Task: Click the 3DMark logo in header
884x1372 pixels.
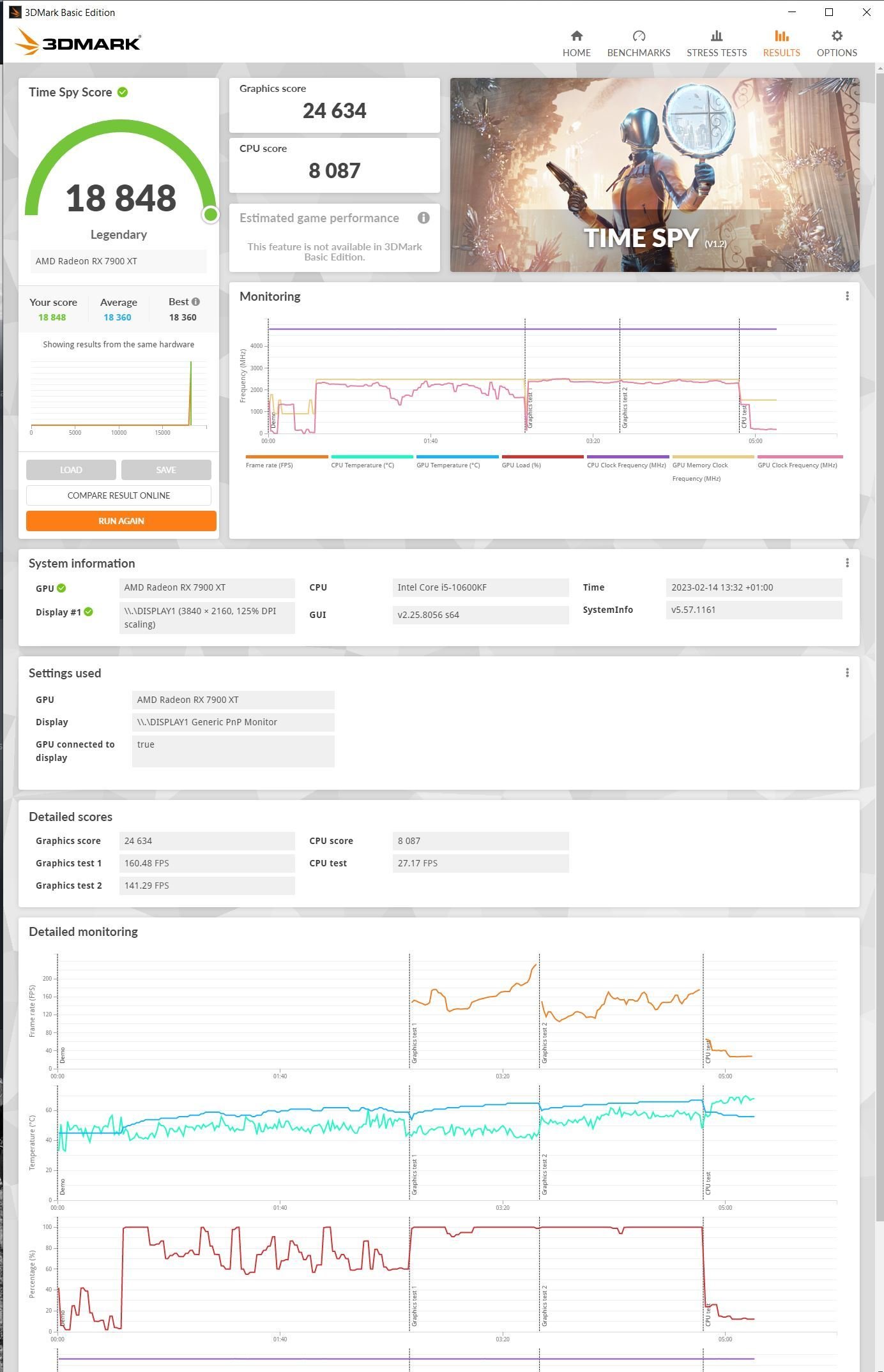Action: tap(78, 43)
